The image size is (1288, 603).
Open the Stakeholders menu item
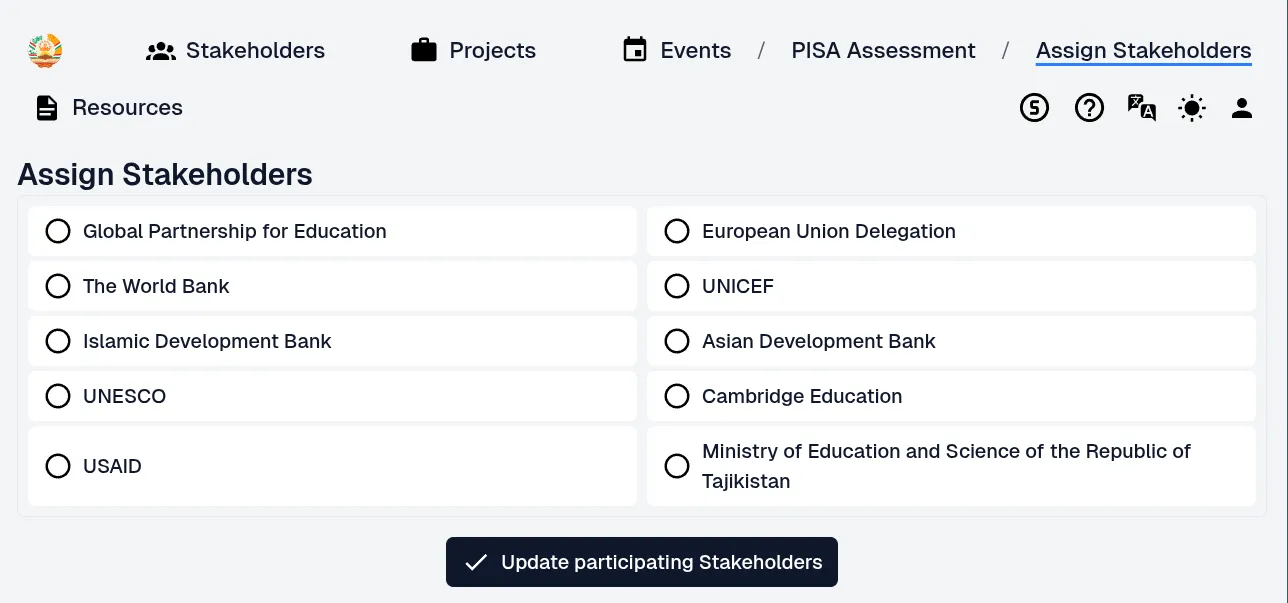[255, 50]
